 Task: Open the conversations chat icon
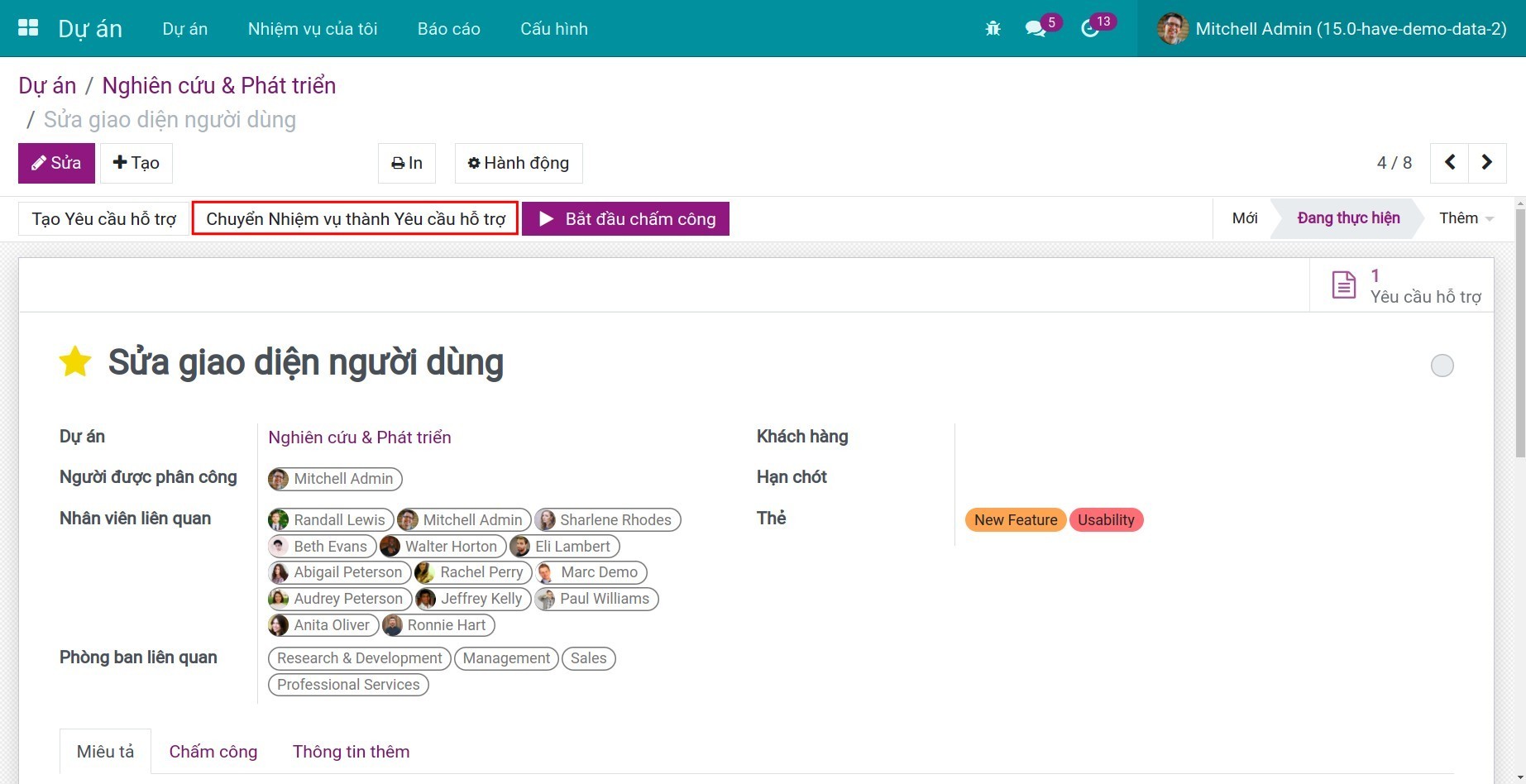1035,29
